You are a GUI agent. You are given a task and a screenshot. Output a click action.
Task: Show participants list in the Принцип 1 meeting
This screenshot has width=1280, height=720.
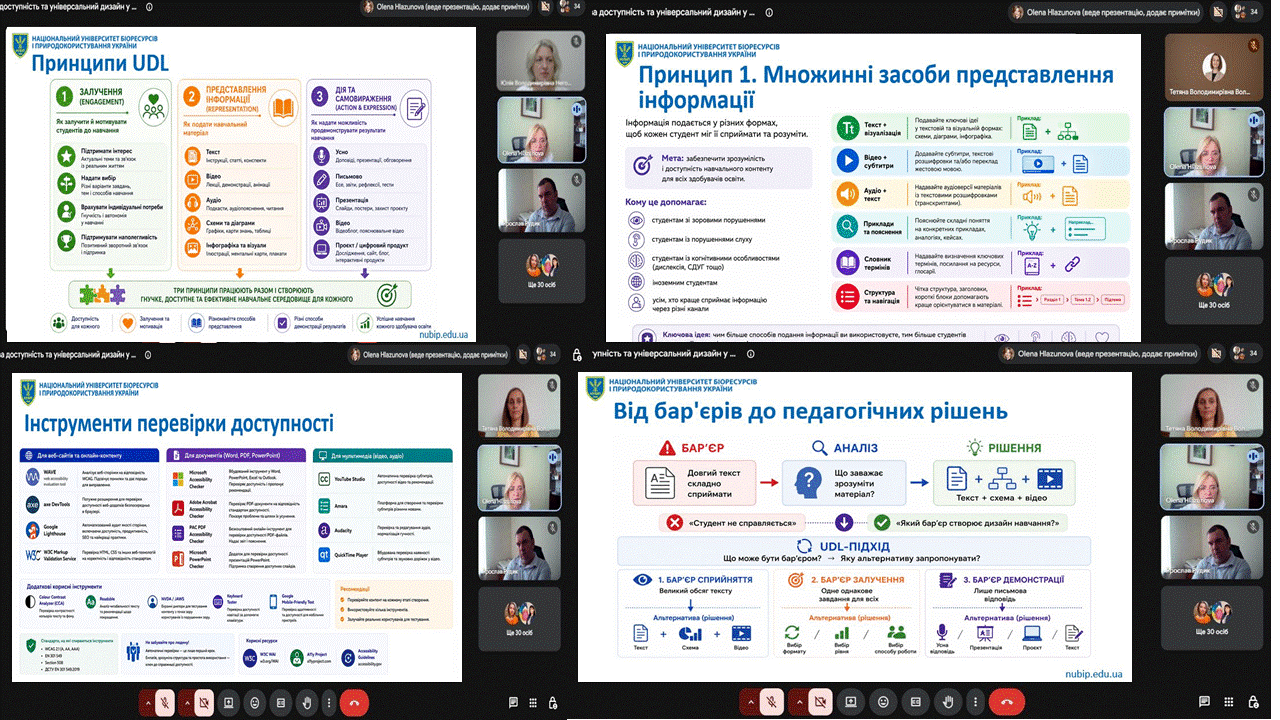[1249, 10]
